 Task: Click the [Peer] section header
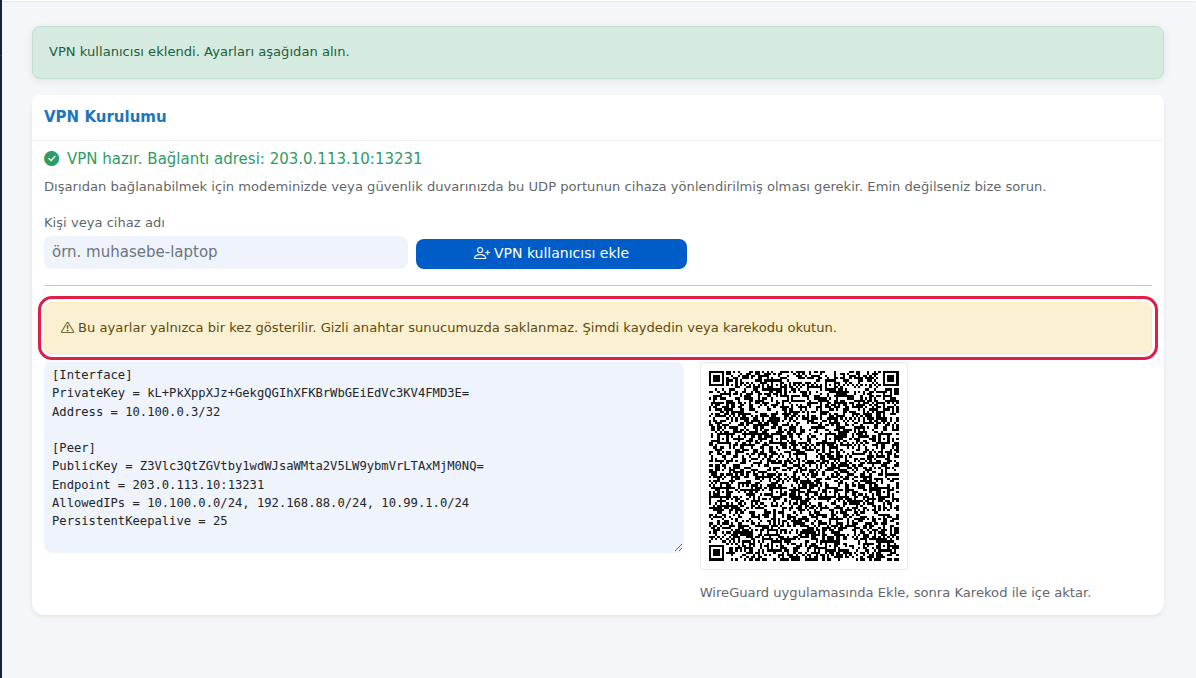click(74, 448)
